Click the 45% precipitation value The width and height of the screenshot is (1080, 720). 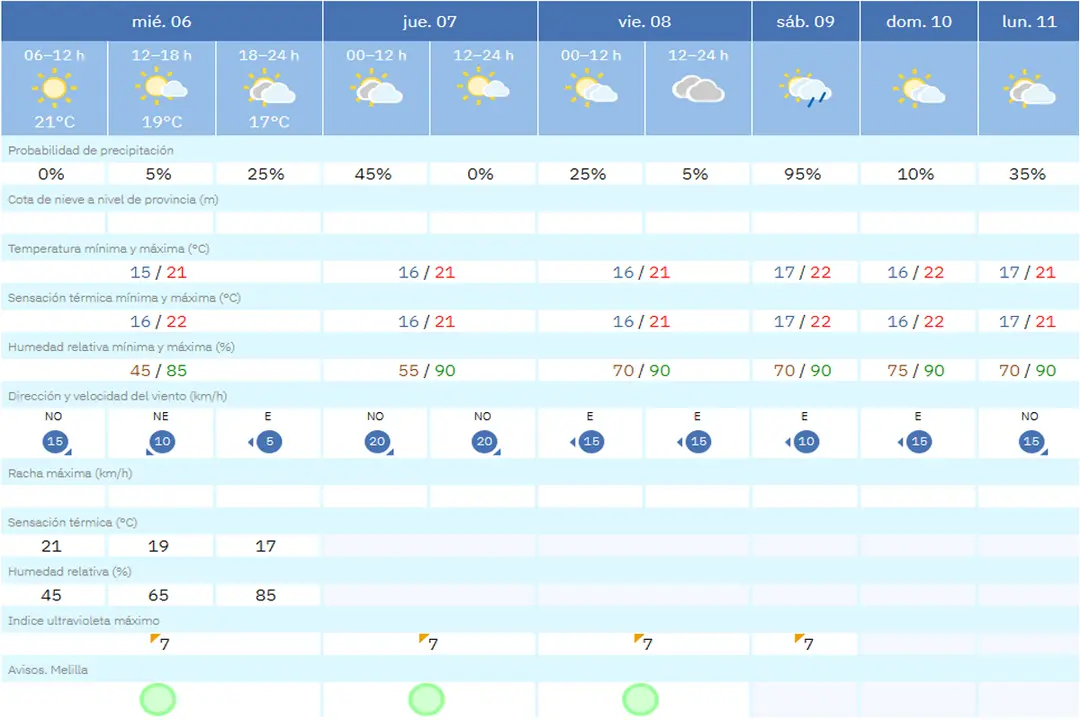coord(373,174)
